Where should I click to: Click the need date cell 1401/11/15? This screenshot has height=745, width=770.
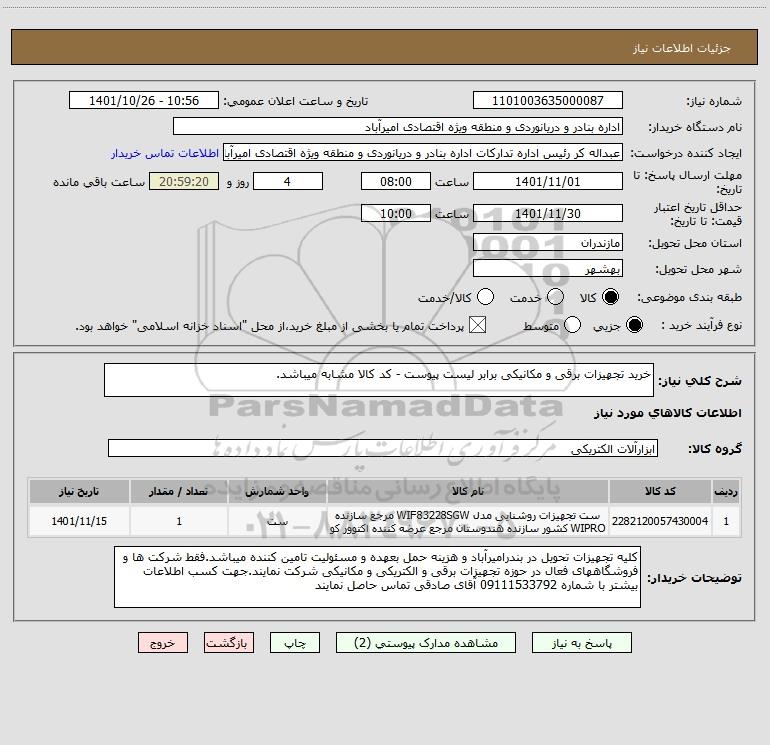pyautogui.click(x=79, y=521)
